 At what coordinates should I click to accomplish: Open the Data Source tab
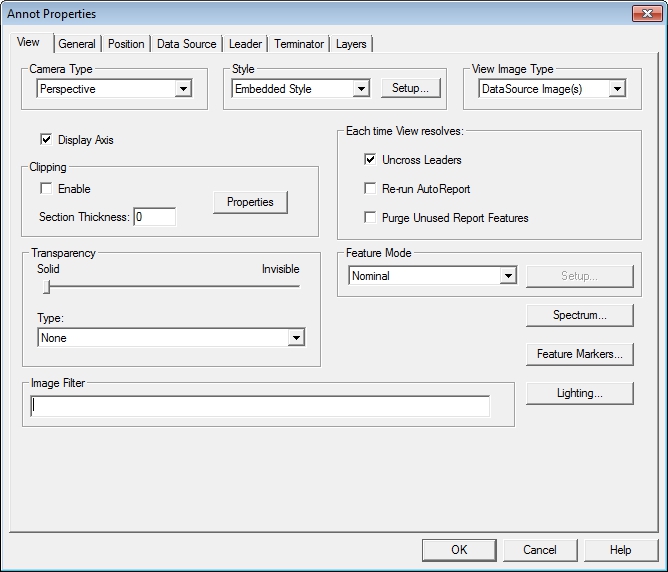pyautogui.click(x=186, y=44)
